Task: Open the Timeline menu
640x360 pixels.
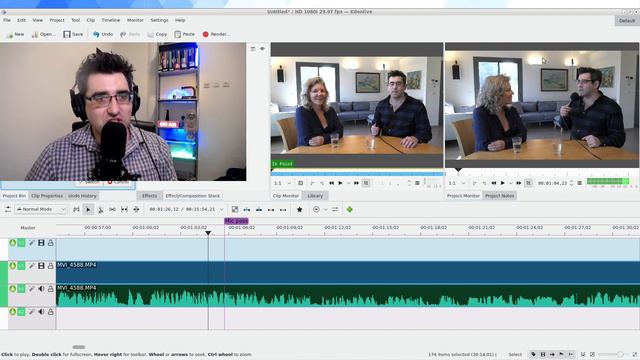Action: [x=111, y=20]
